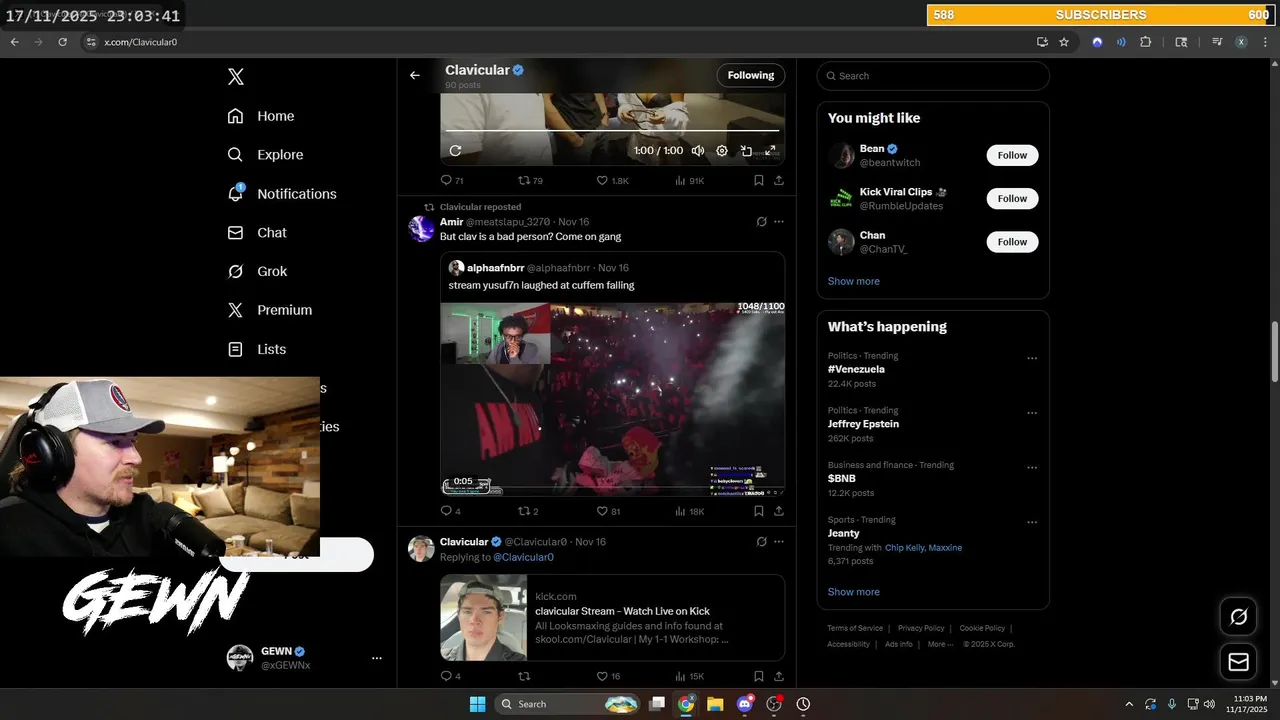The image size is (1280, 720).
Task: Like the post with 1.8K likes
Action: click(x=613, y=181)
